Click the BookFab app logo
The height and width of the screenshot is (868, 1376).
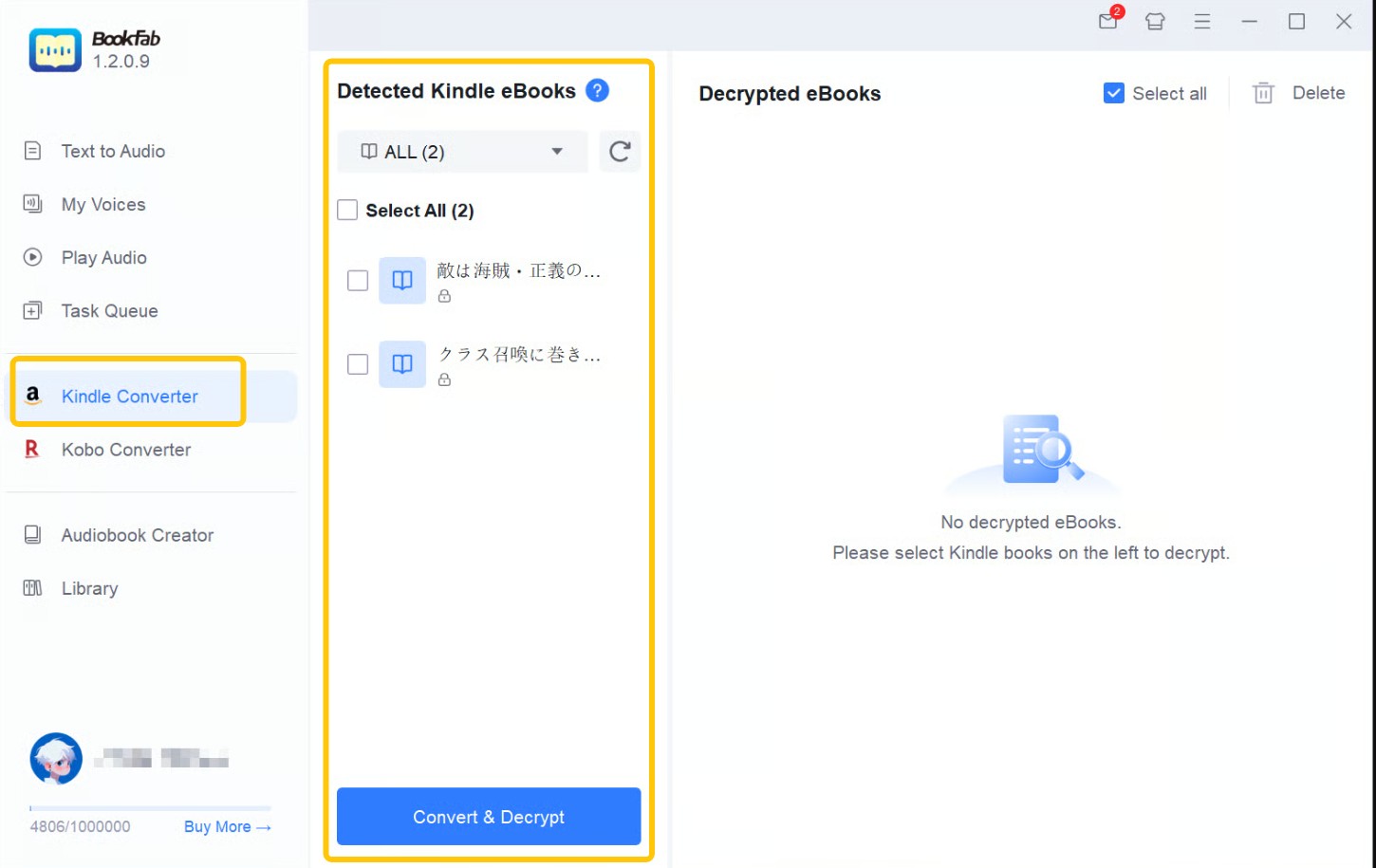(55, 50)
